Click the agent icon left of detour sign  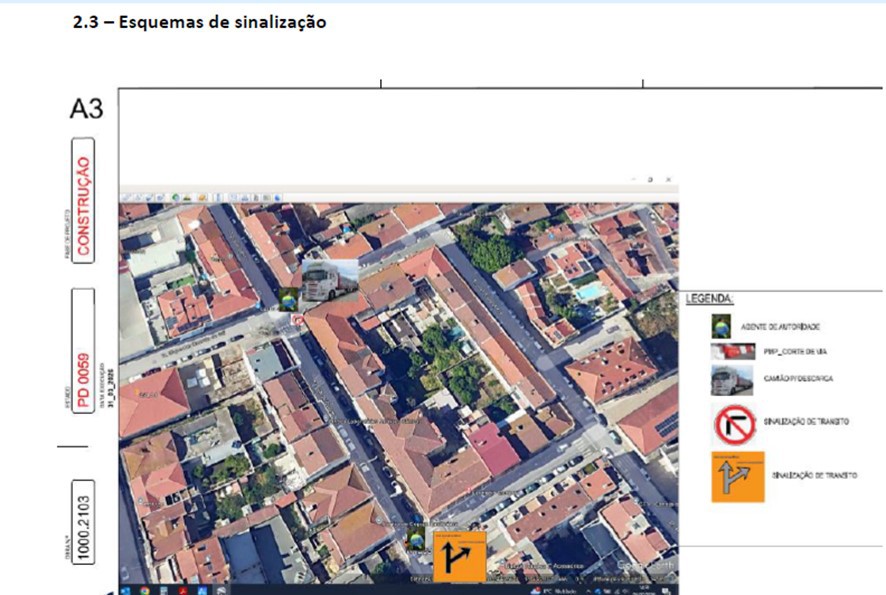[x=416, y=538]
